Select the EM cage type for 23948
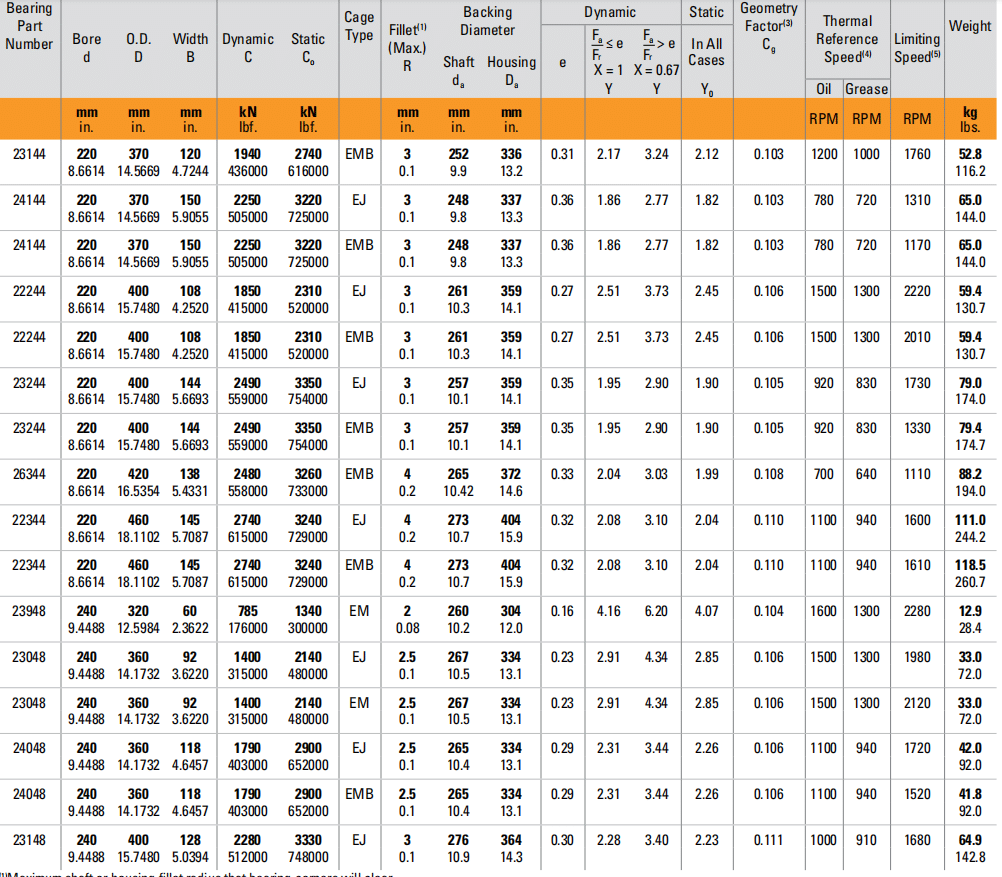The height and width of the screenshot is (877, 1002). coord(359,611)
